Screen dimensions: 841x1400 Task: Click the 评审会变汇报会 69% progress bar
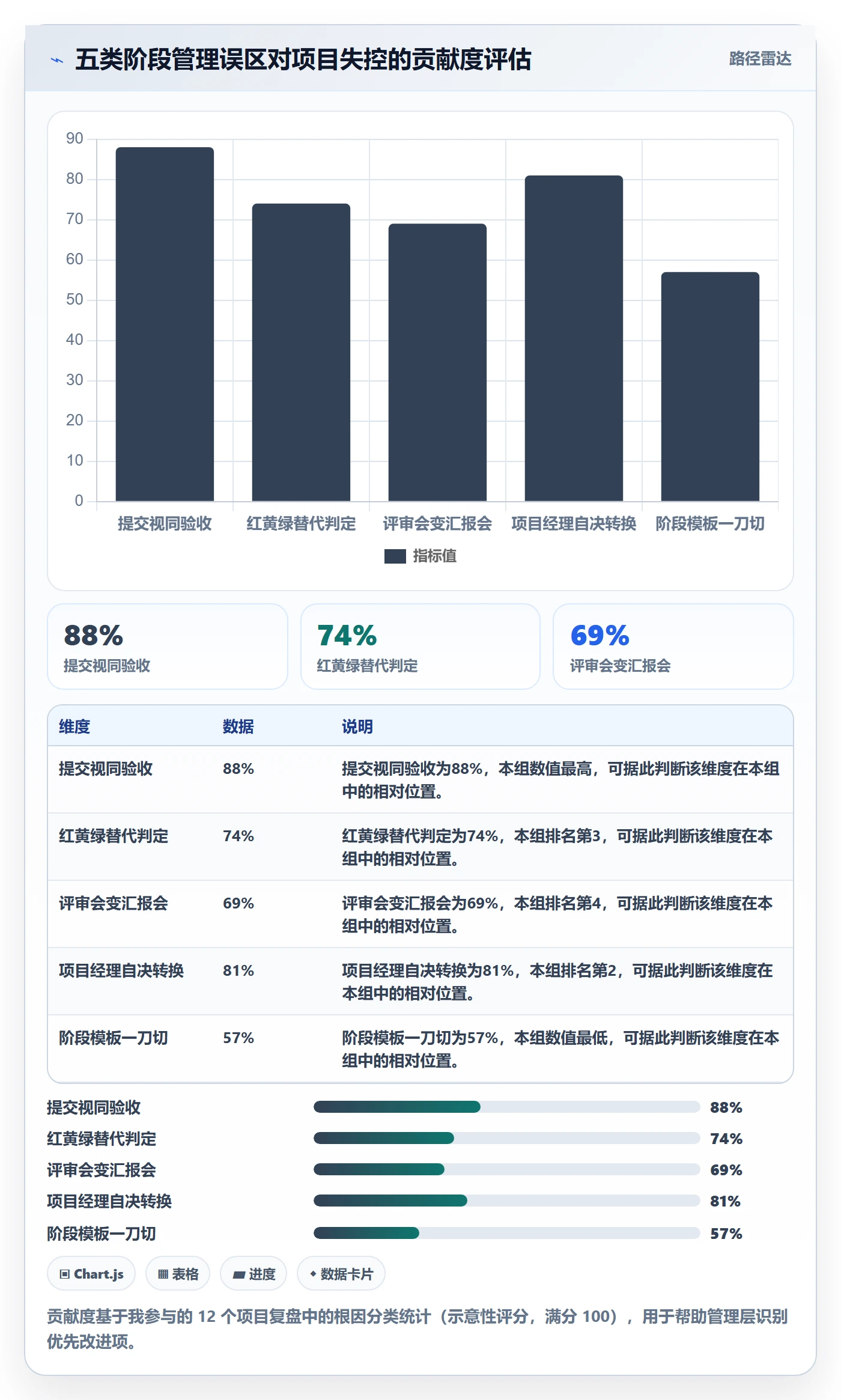pos(506,1169)
